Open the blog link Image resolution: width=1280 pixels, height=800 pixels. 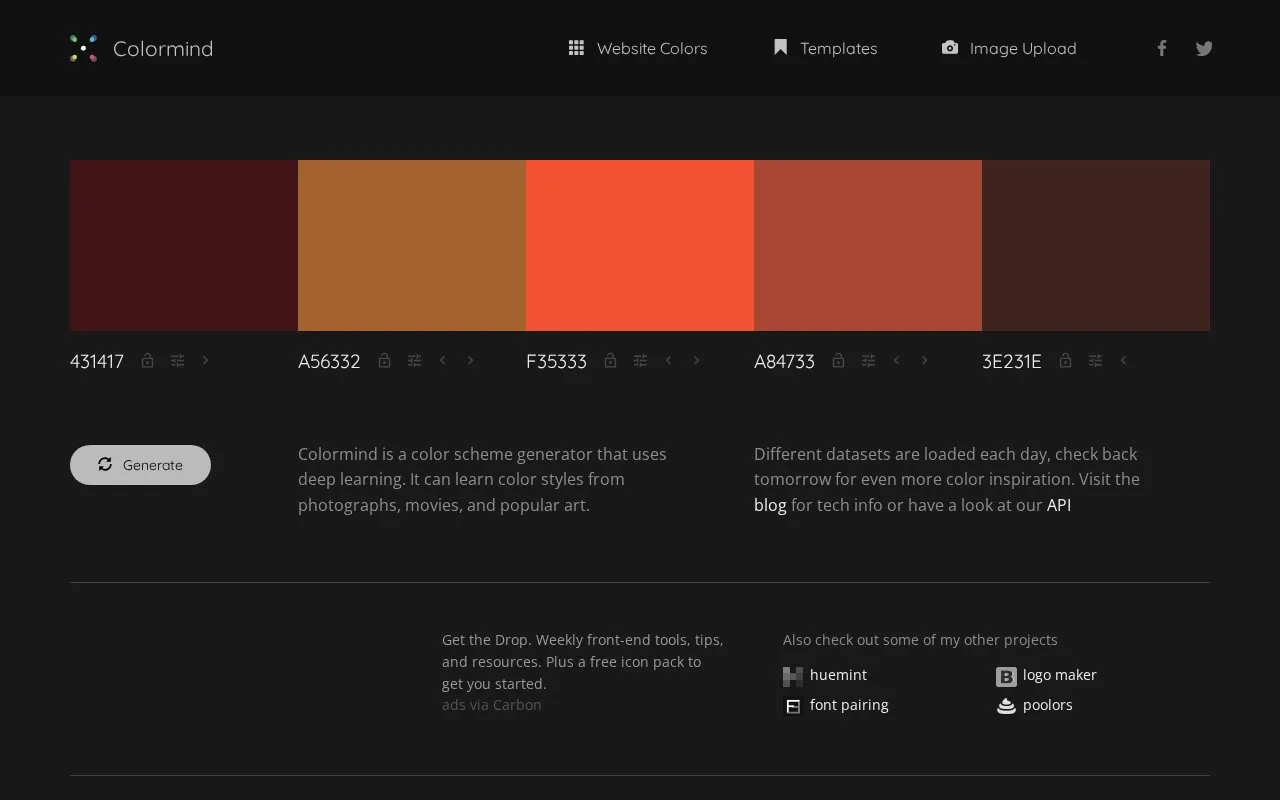[x=770, y=505]
